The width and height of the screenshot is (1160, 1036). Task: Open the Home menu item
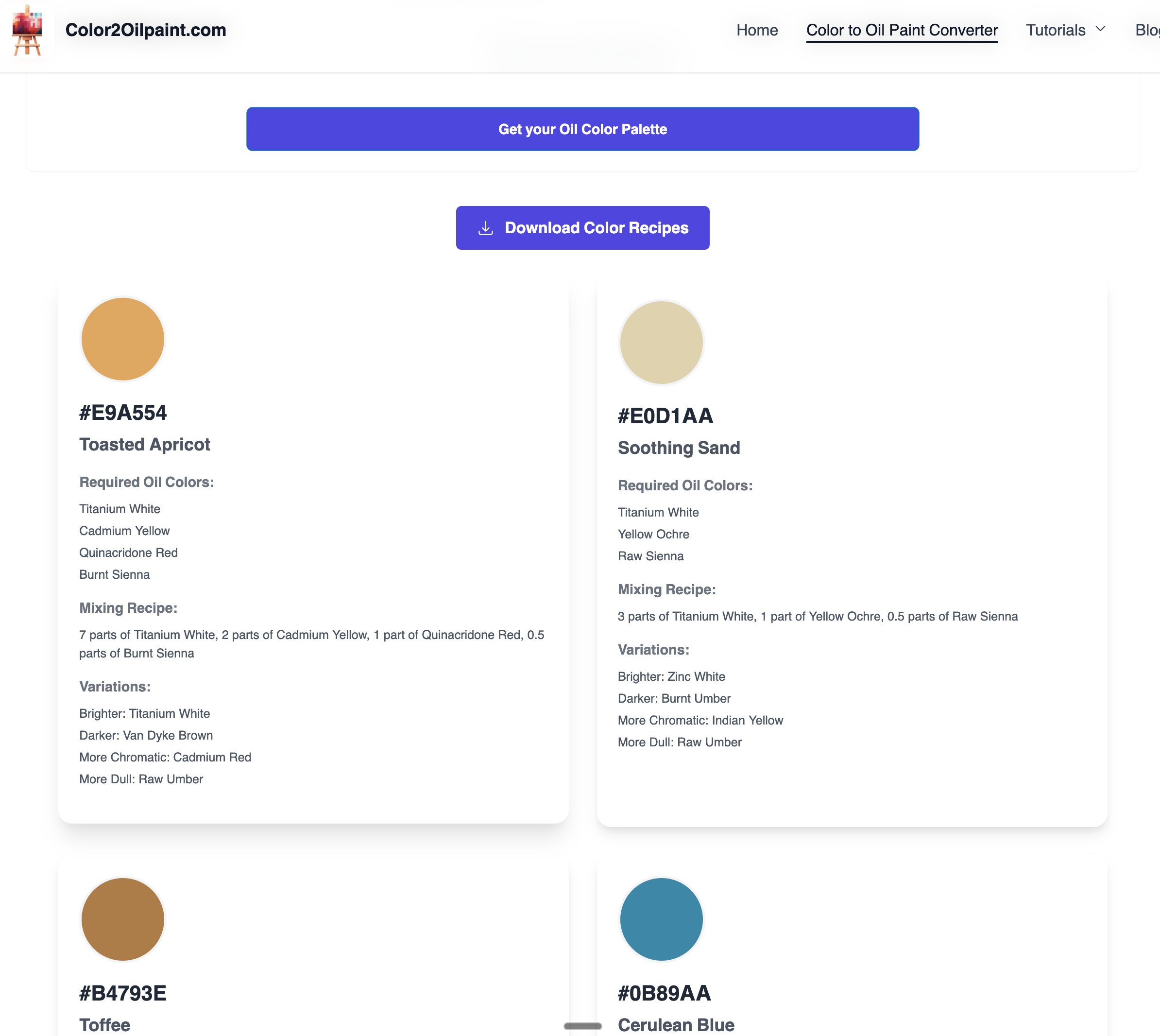point(757,30)
